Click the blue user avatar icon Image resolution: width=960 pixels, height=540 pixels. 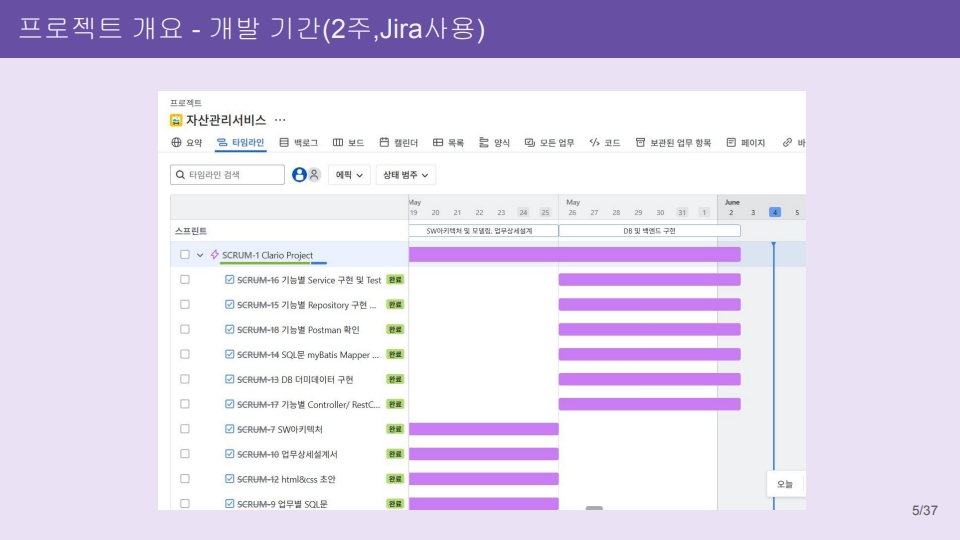(x=299, y=175)
